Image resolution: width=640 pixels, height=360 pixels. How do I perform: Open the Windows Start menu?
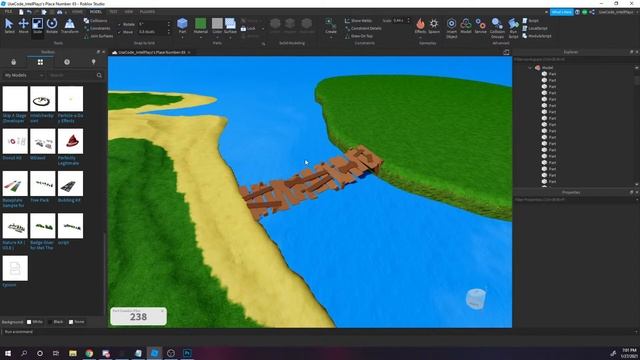pyautogui.click(x=7, y=353)
